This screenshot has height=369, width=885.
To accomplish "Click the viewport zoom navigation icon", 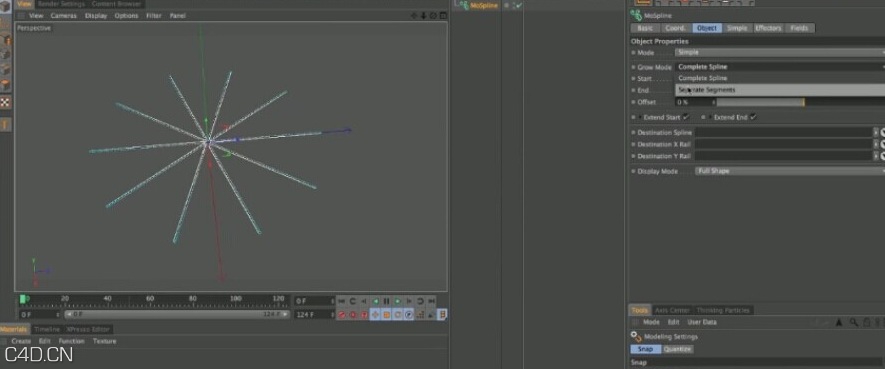I will point(424,16).
